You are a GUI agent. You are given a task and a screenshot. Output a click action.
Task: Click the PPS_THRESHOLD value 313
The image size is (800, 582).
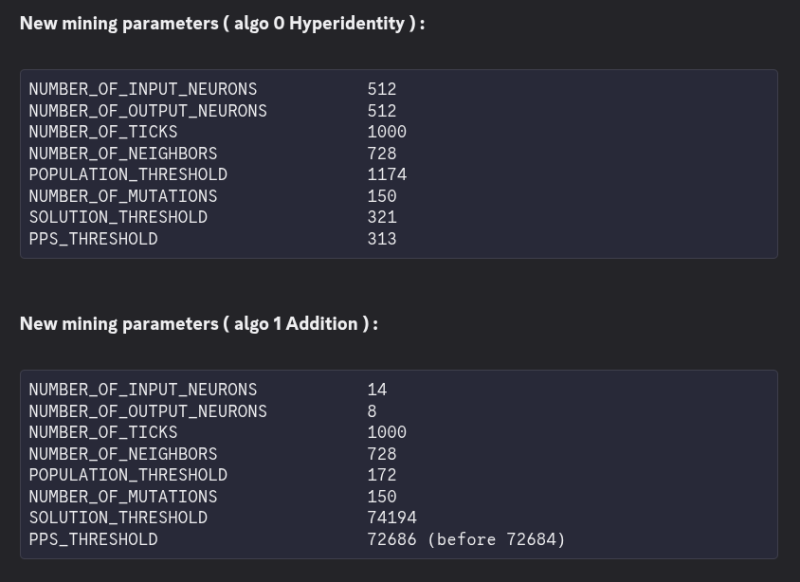[x=382, y=239]
